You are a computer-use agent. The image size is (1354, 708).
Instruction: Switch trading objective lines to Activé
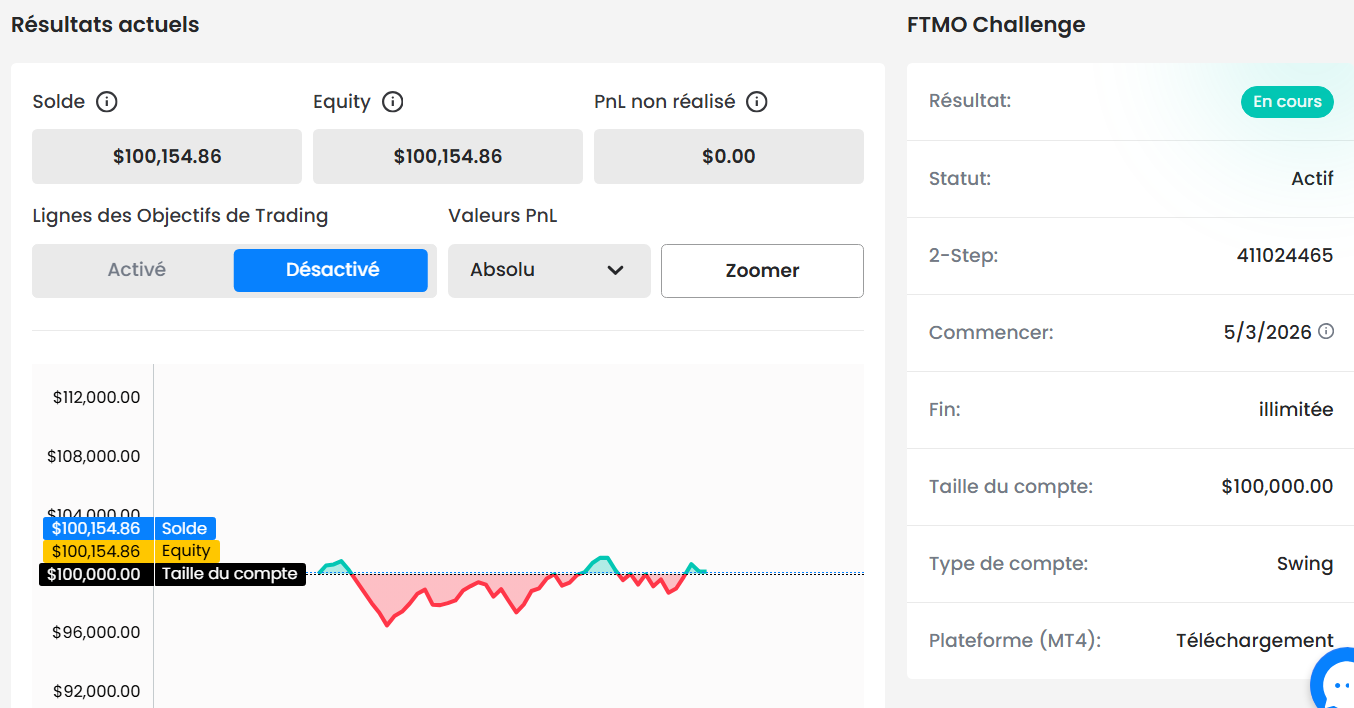(136, 270)
